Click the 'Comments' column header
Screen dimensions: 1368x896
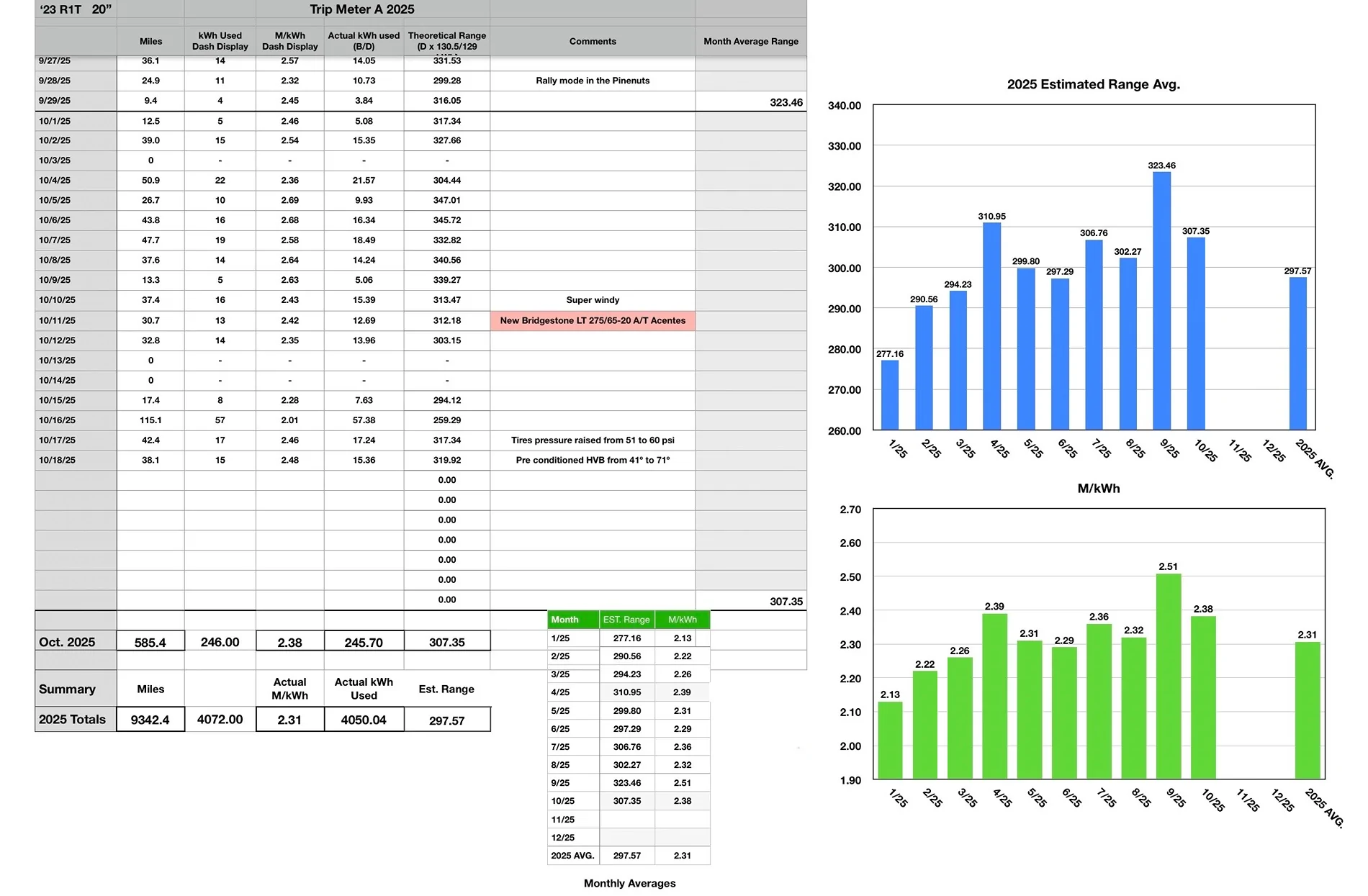point(593,41)
